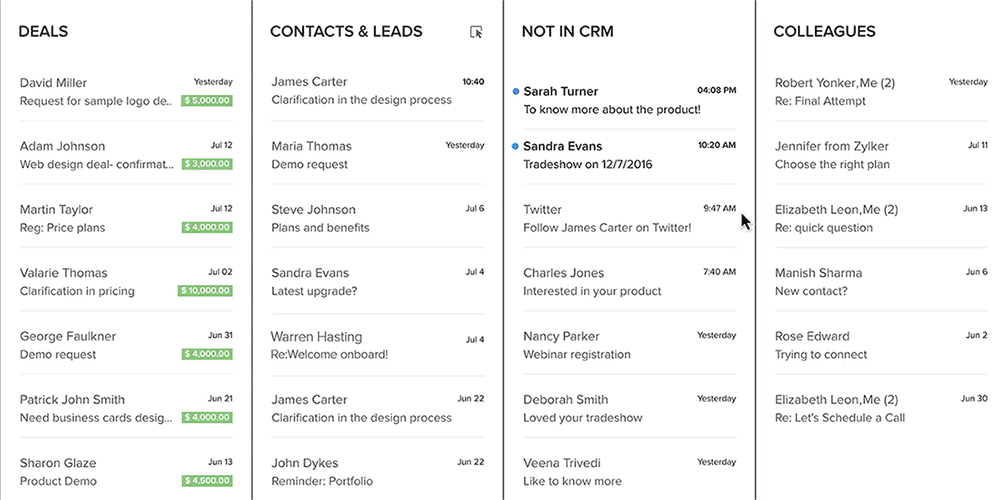The height and width of the screenshot is (500, 1008).
Task: Open the Twitter follow James Carter email
Action: (629, 219)
